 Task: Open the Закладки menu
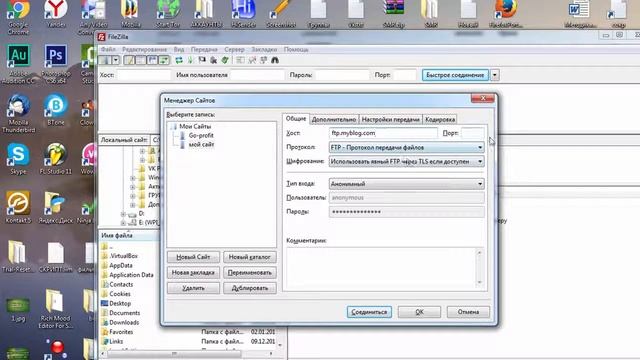[264, 49]
